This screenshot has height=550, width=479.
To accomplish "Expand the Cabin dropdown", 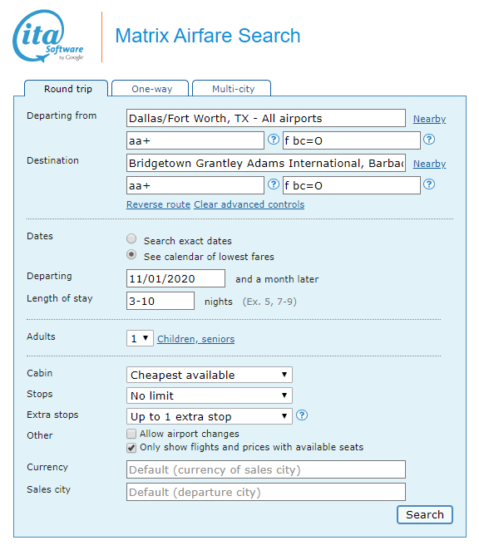I will click(x=209, y=375).
